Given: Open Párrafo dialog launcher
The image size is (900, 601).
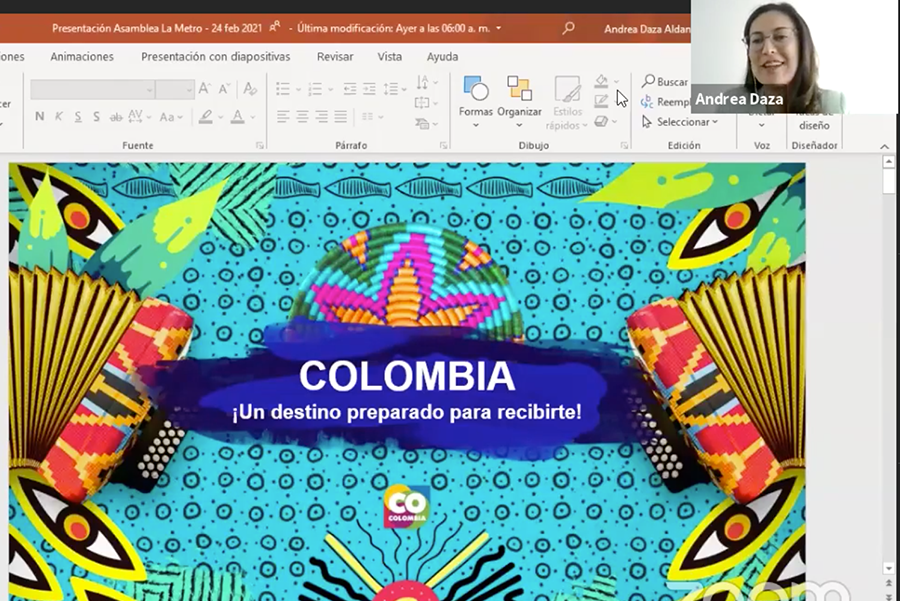Looking at the screenshot, I should (444, 146).
